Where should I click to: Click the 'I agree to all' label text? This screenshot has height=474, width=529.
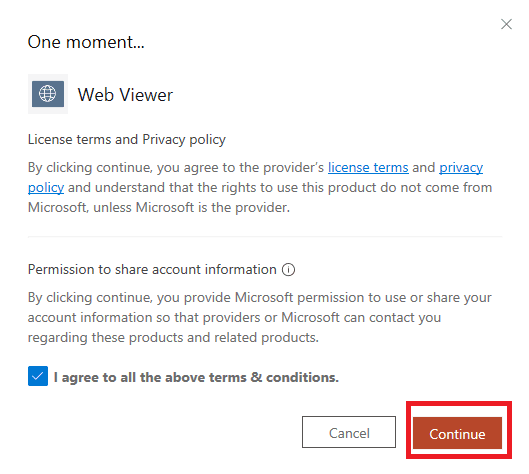point(196,377)
